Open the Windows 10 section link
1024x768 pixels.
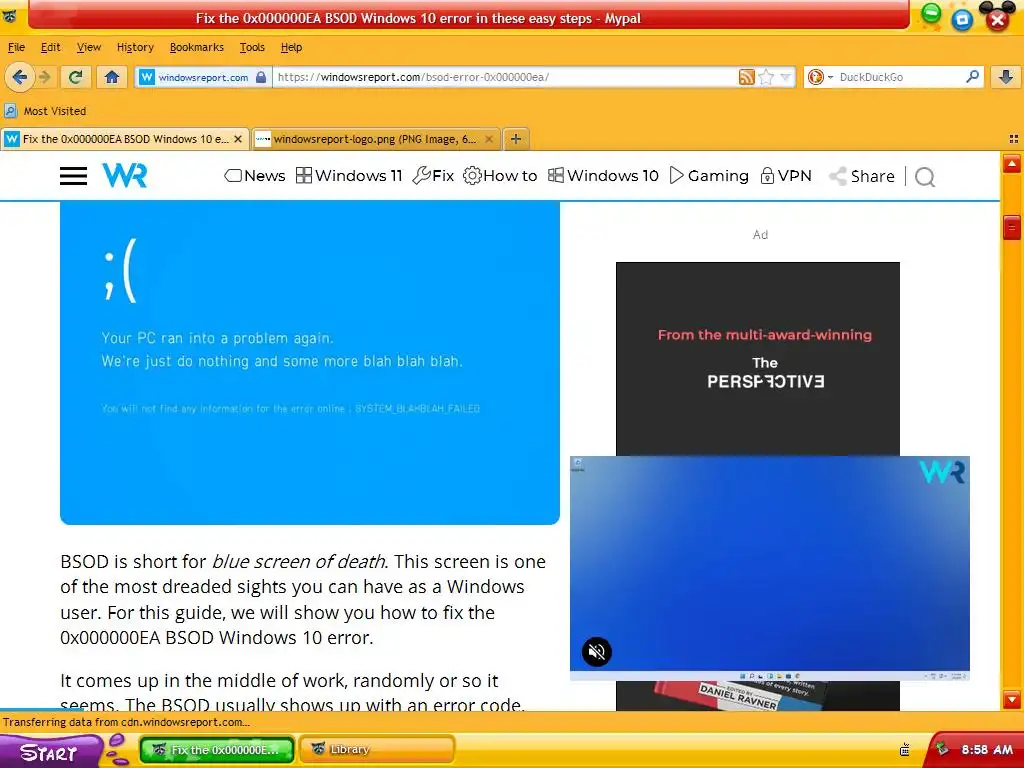603,176
